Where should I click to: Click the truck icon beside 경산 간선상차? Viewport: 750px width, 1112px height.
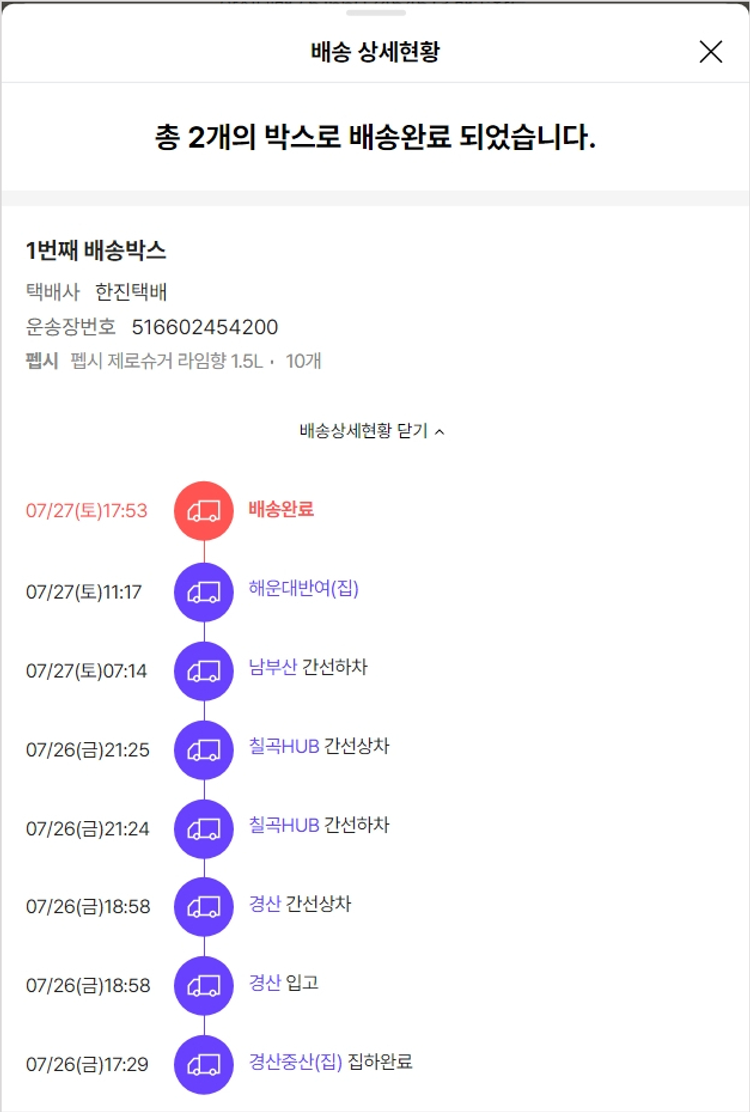(204, 907)
